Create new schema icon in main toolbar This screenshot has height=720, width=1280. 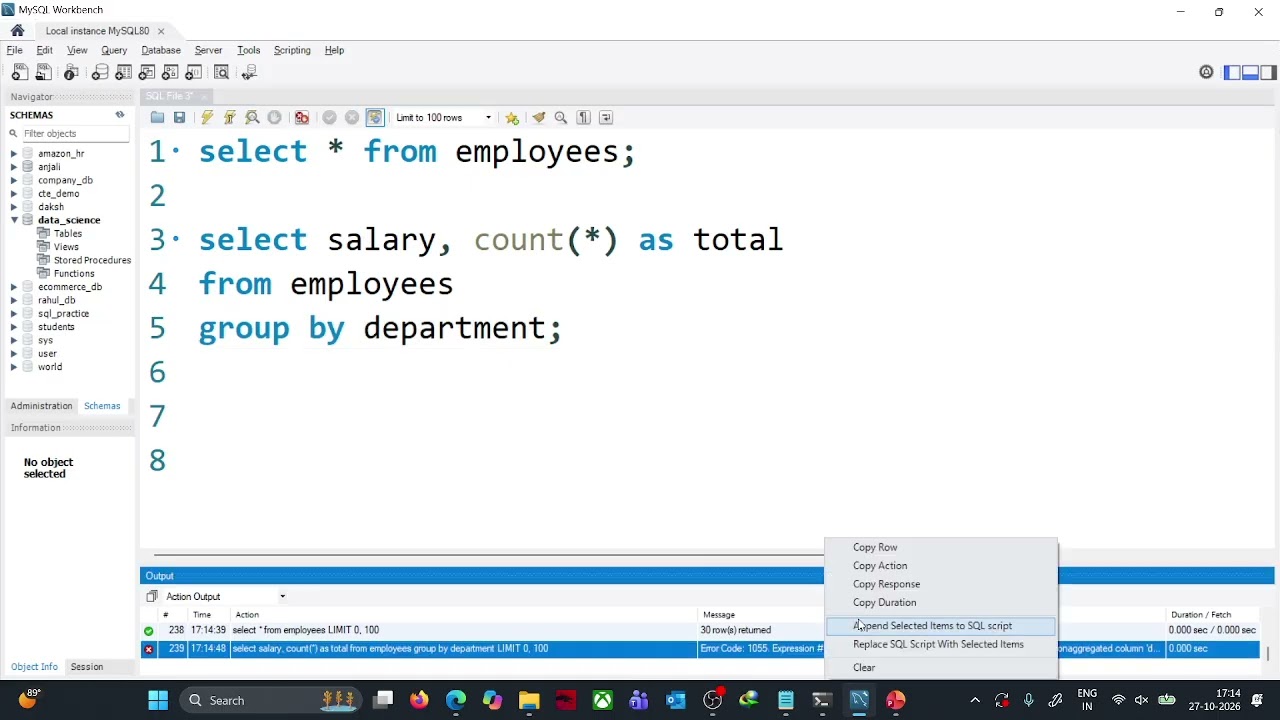[x=100, y=72]
